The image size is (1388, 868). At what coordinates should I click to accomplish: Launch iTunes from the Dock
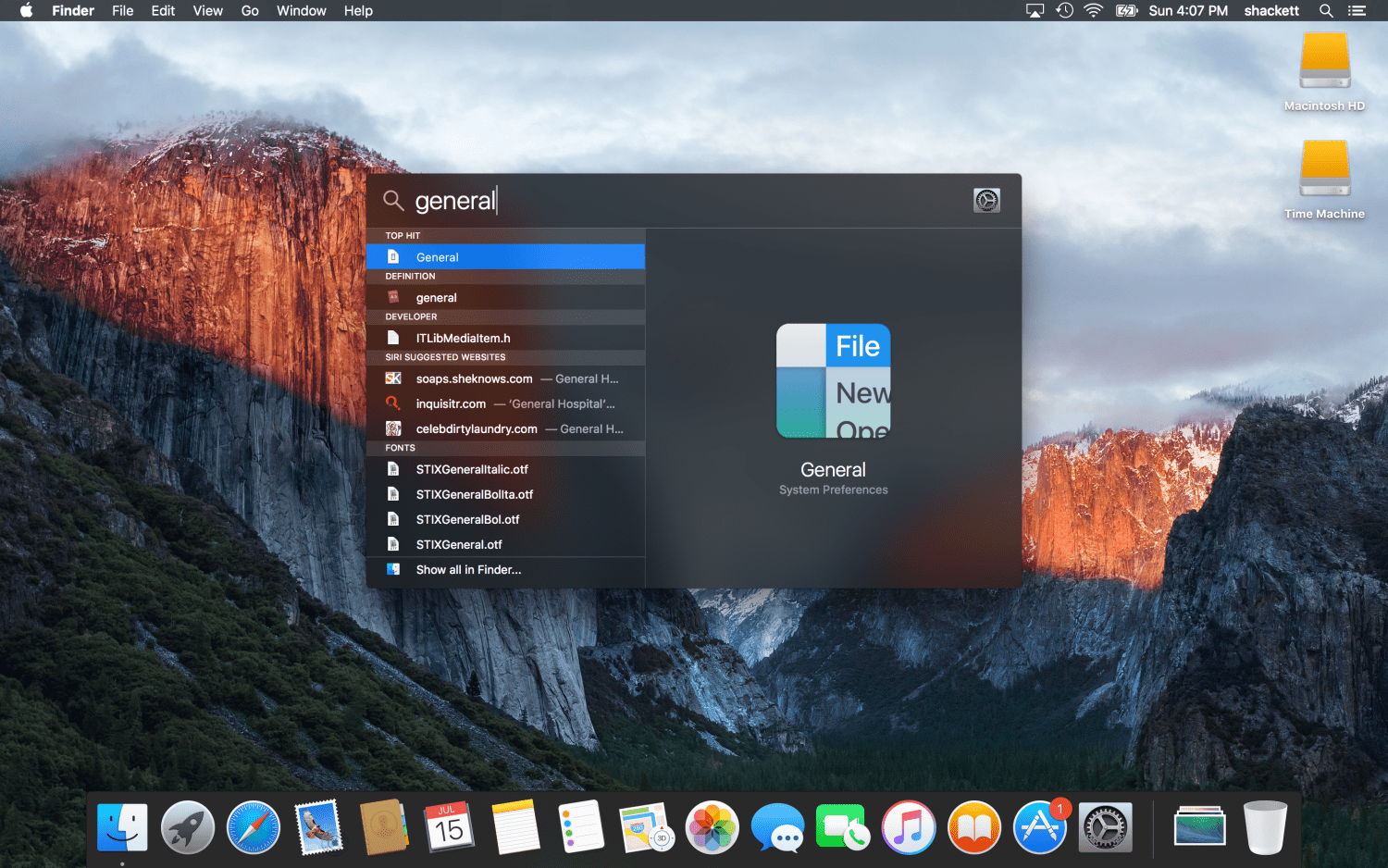908,826
